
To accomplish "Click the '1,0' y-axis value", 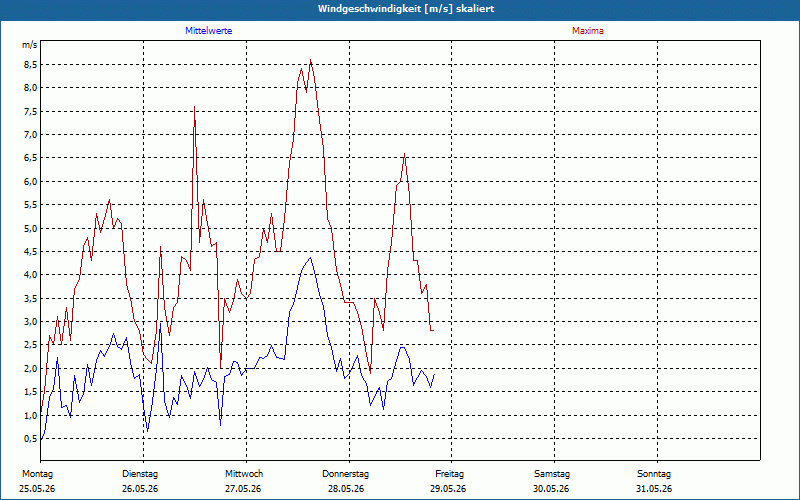I will coord(31,415).
